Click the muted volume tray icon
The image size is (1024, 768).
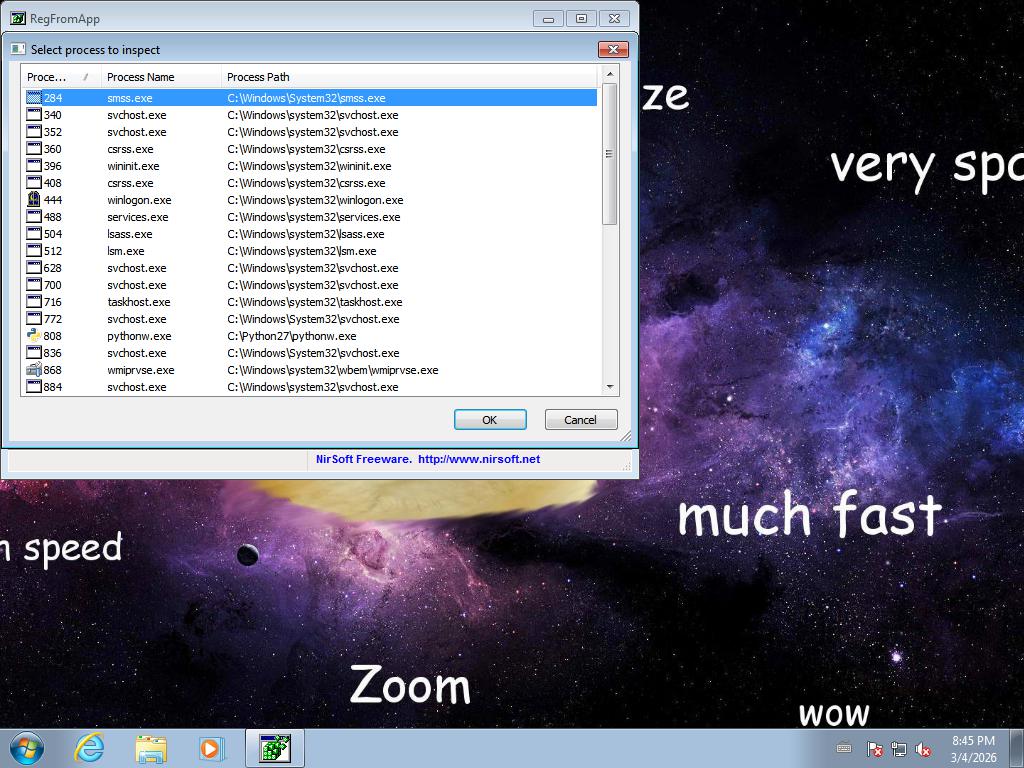click(924, 749)
